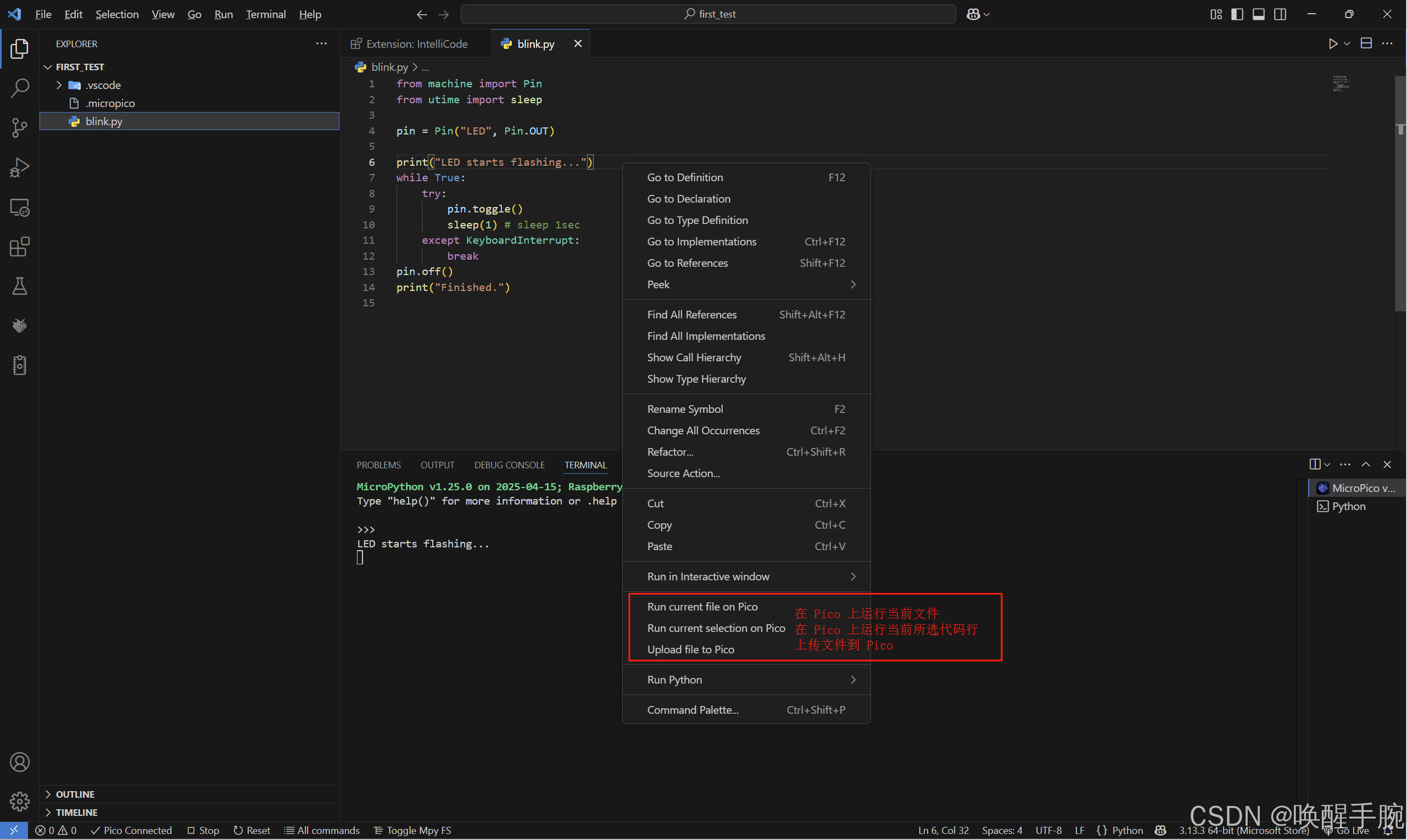Toggle Primary Side Bar layout button

(x=1237, y=14)
